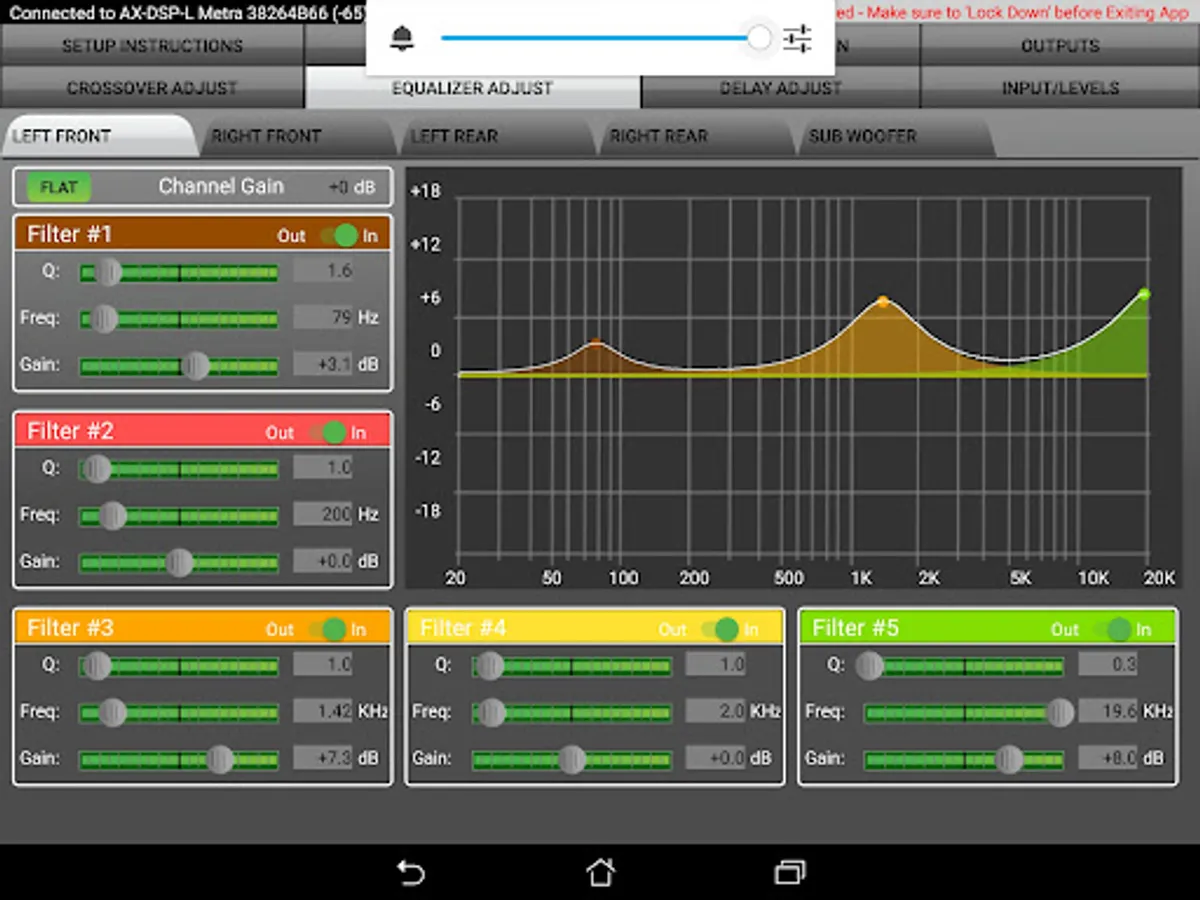The height and width of the screenshot is (900, 1200).
Task: Open the Input/Levels page
Action: coord(1060,88)
